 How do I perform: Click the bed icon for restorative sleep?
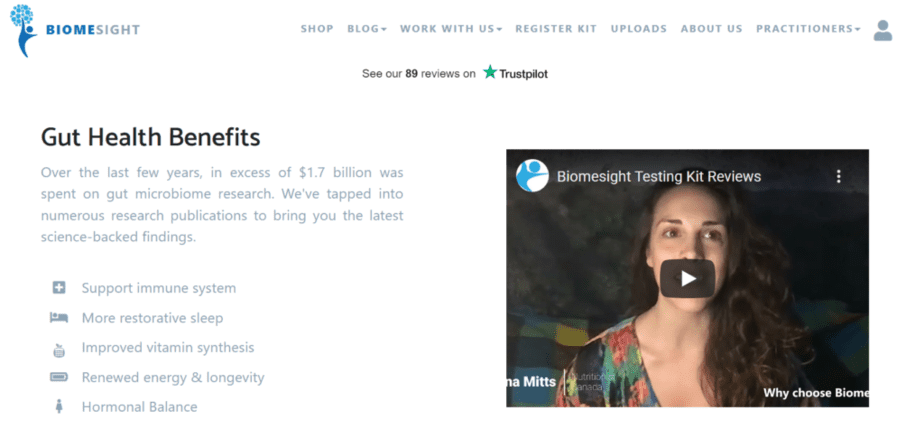pyautogui.click(x=59, y=318)
